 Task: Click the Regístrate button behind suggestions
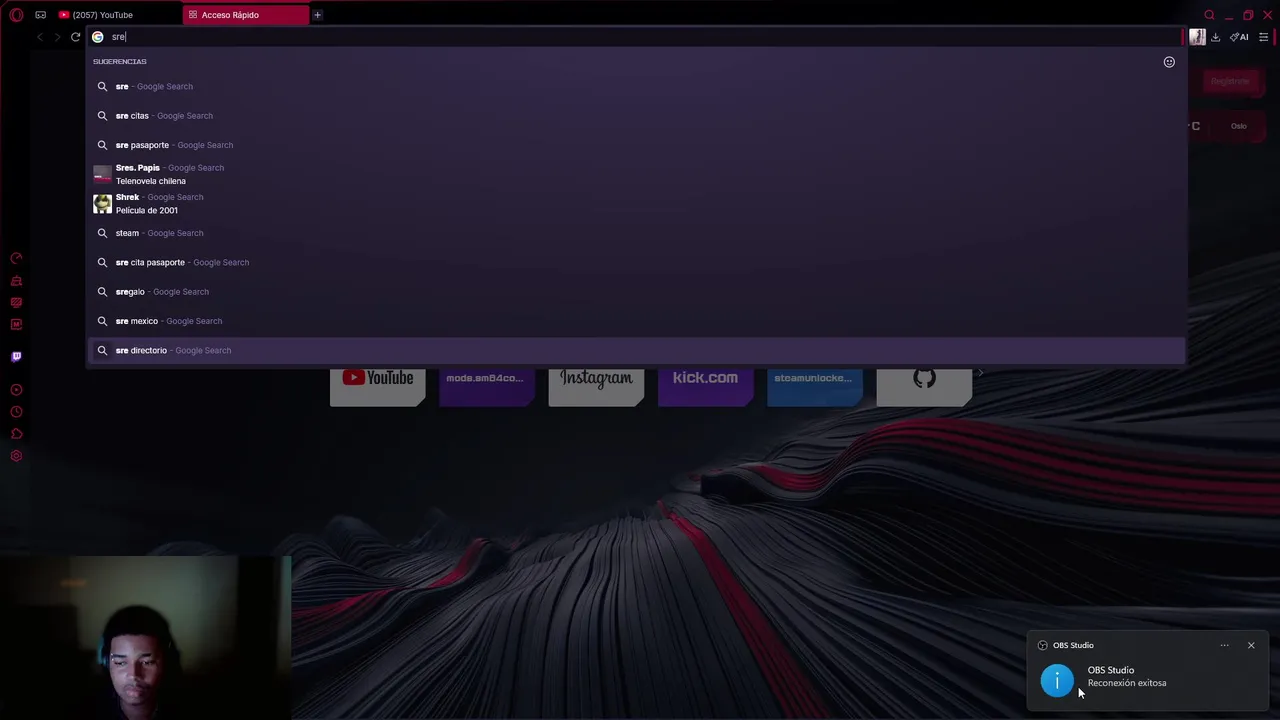1230,81
